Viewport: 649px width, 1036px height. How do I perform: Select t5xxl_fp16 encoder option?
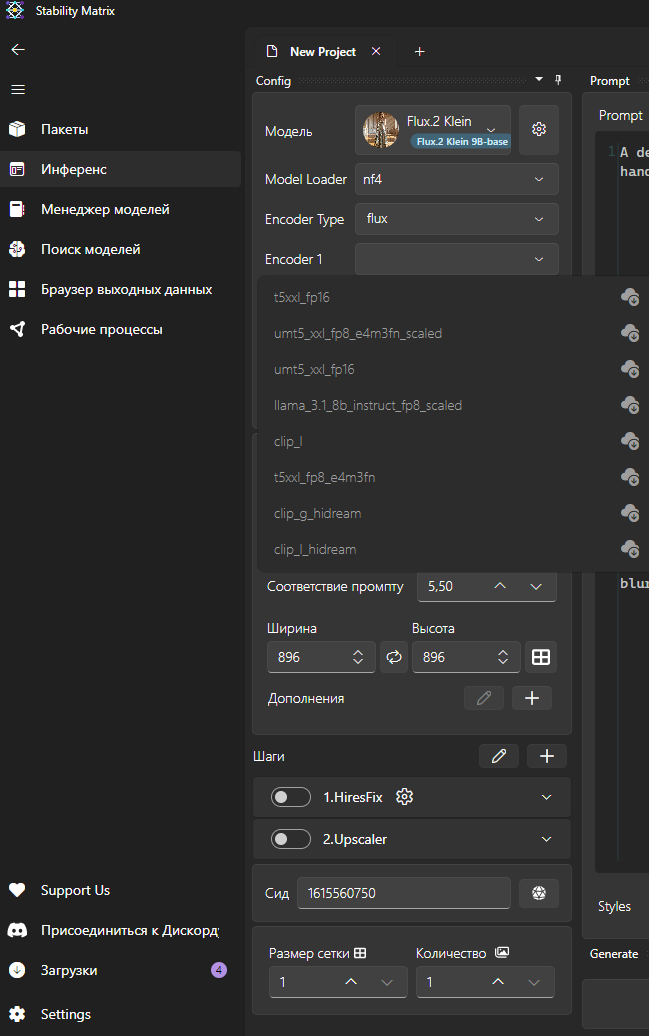tap(301, 297)
